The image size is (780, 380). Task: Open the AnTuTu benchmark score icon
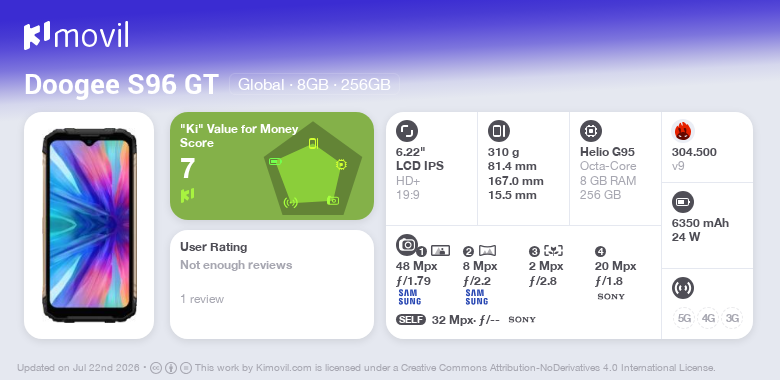pos(683,131)
